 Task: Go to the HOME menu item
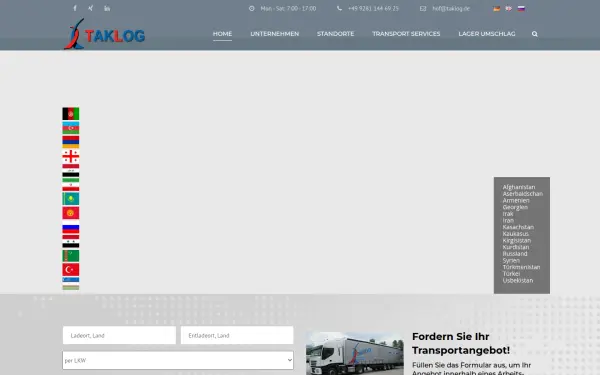(222, 34)
